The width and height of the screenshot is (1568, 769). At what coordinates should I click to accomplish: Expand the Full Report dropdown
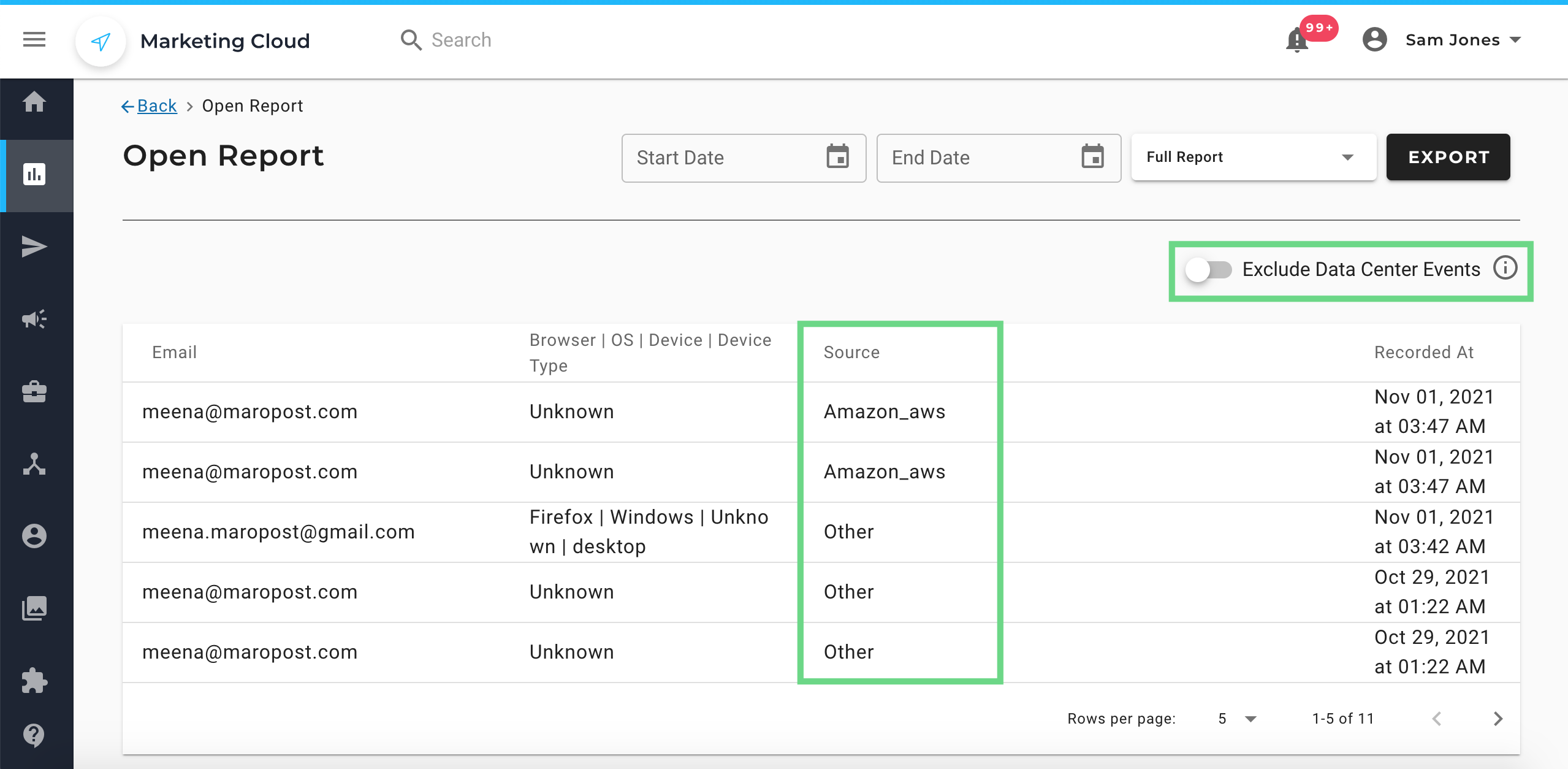[x=1254, y=157]
